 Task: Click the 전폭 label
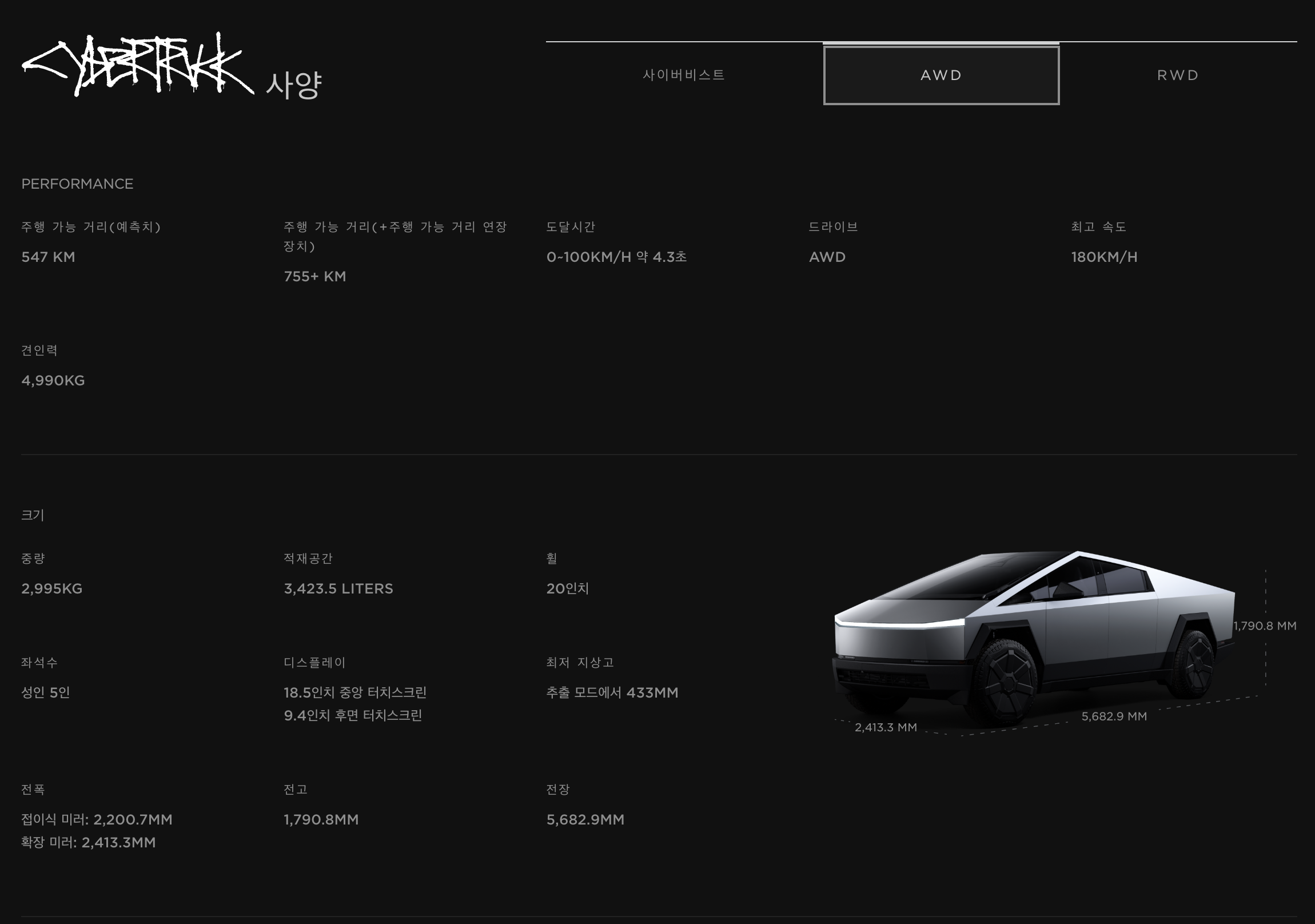pos(33,790)
